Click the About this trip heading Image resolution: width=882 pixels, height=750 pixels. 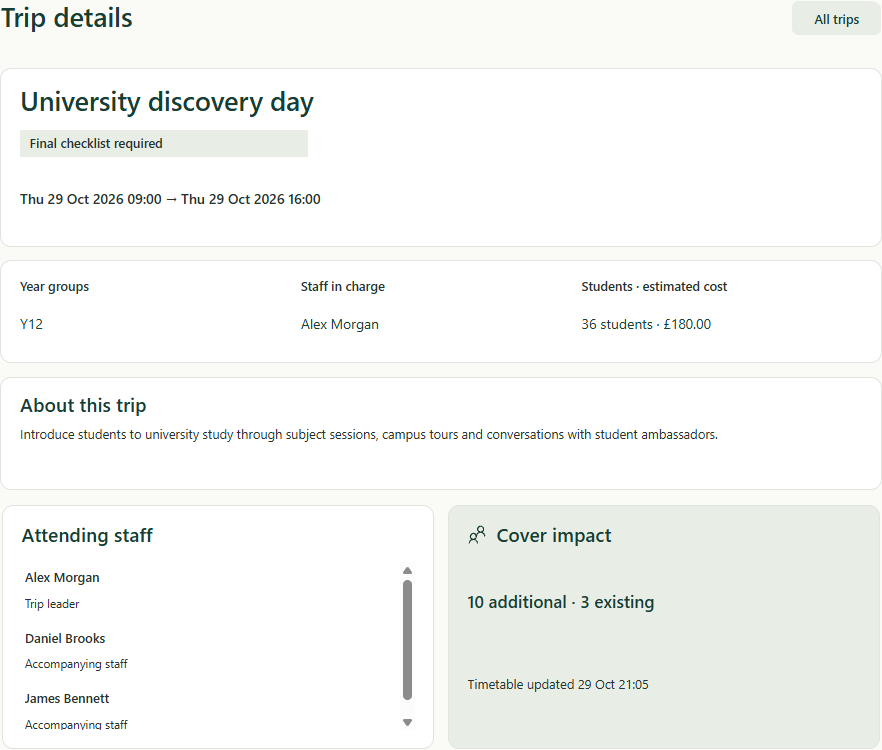click(83, 406)
